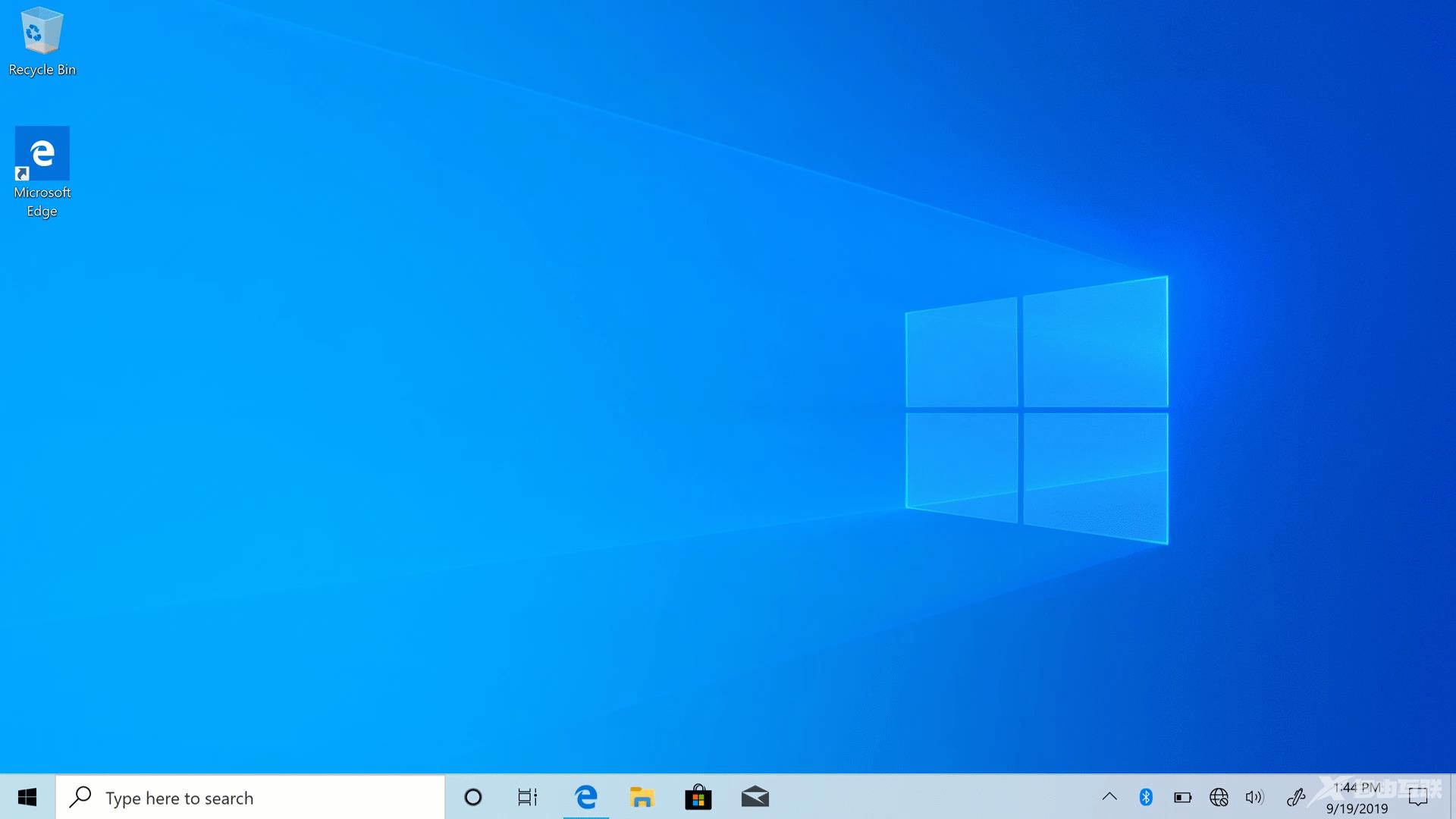Open the Mail app from the taskbar
Image resolution: width=1456 pixels, height=819 pixels.
pyautogui.click(x=755, y=797)
